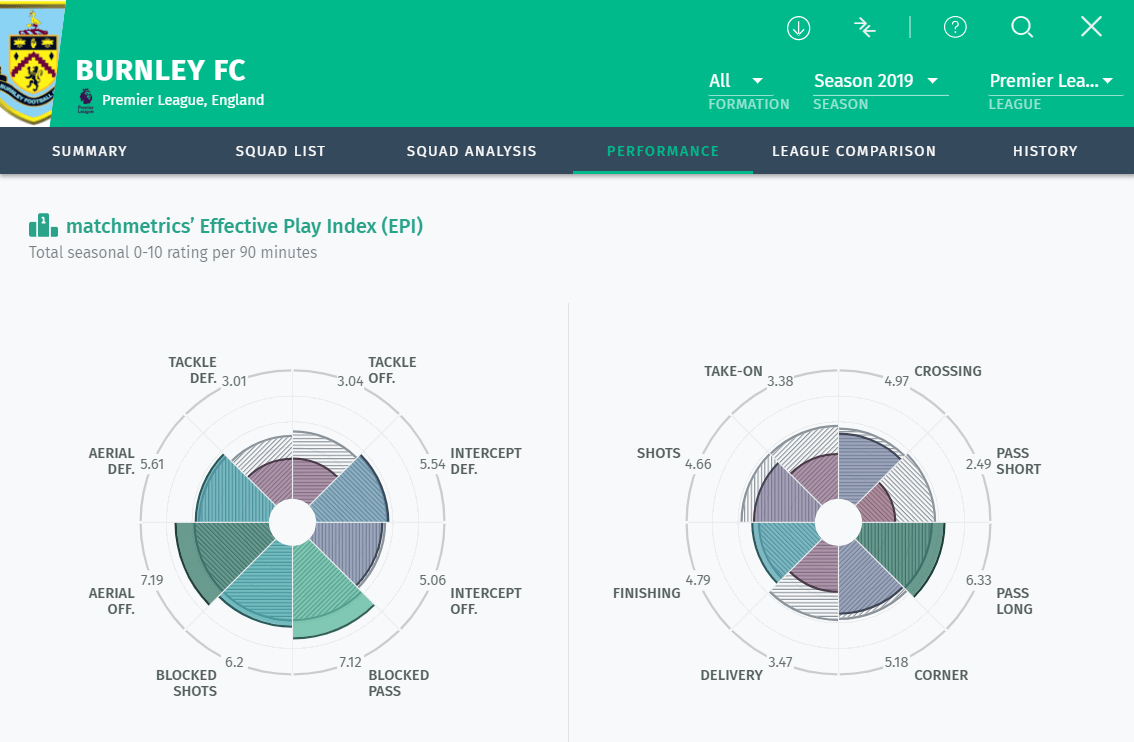Click the 5.61 Aerial Def. value
This screenshot has height=742, width=1134.
coord(152,464)
